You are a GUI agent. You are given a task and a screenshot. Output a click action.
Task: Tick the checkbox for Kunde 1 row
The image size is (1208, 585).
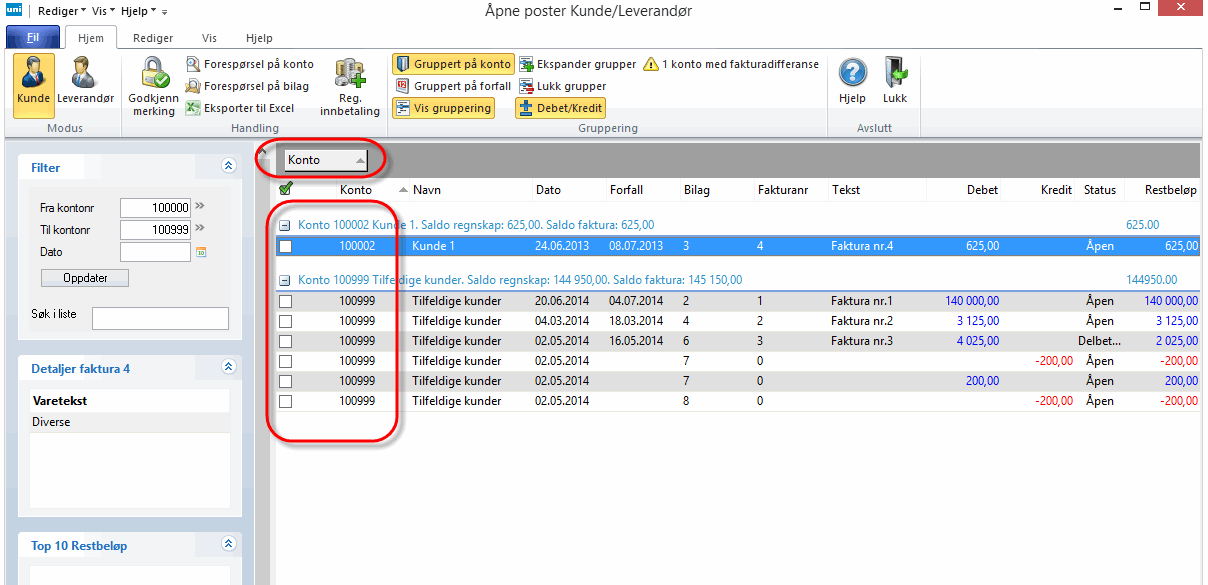click(286, 246)
